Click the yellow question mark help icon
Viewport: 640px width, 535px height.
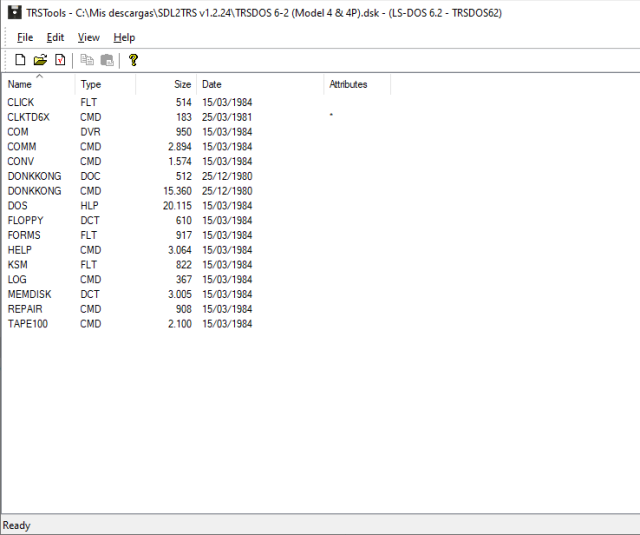pos(133,60)
